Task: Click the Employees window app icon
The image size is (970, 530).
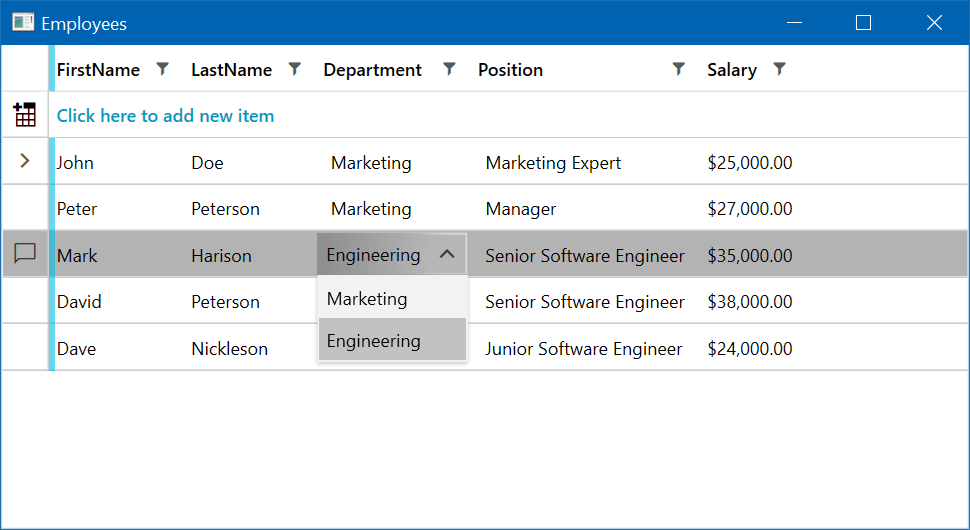Action: [24, 22]
